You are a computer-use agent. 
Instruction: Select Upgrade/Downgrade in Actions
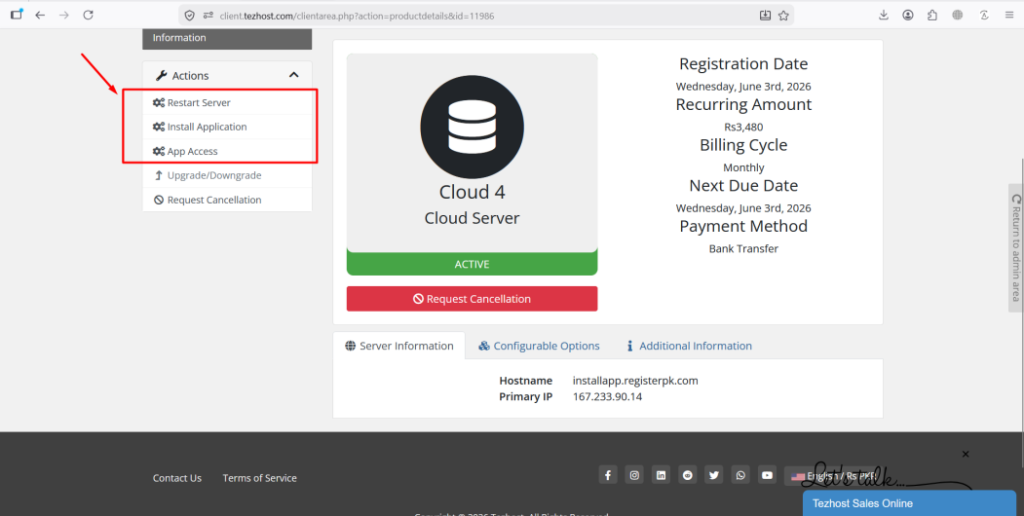click(x=227, y=175)
